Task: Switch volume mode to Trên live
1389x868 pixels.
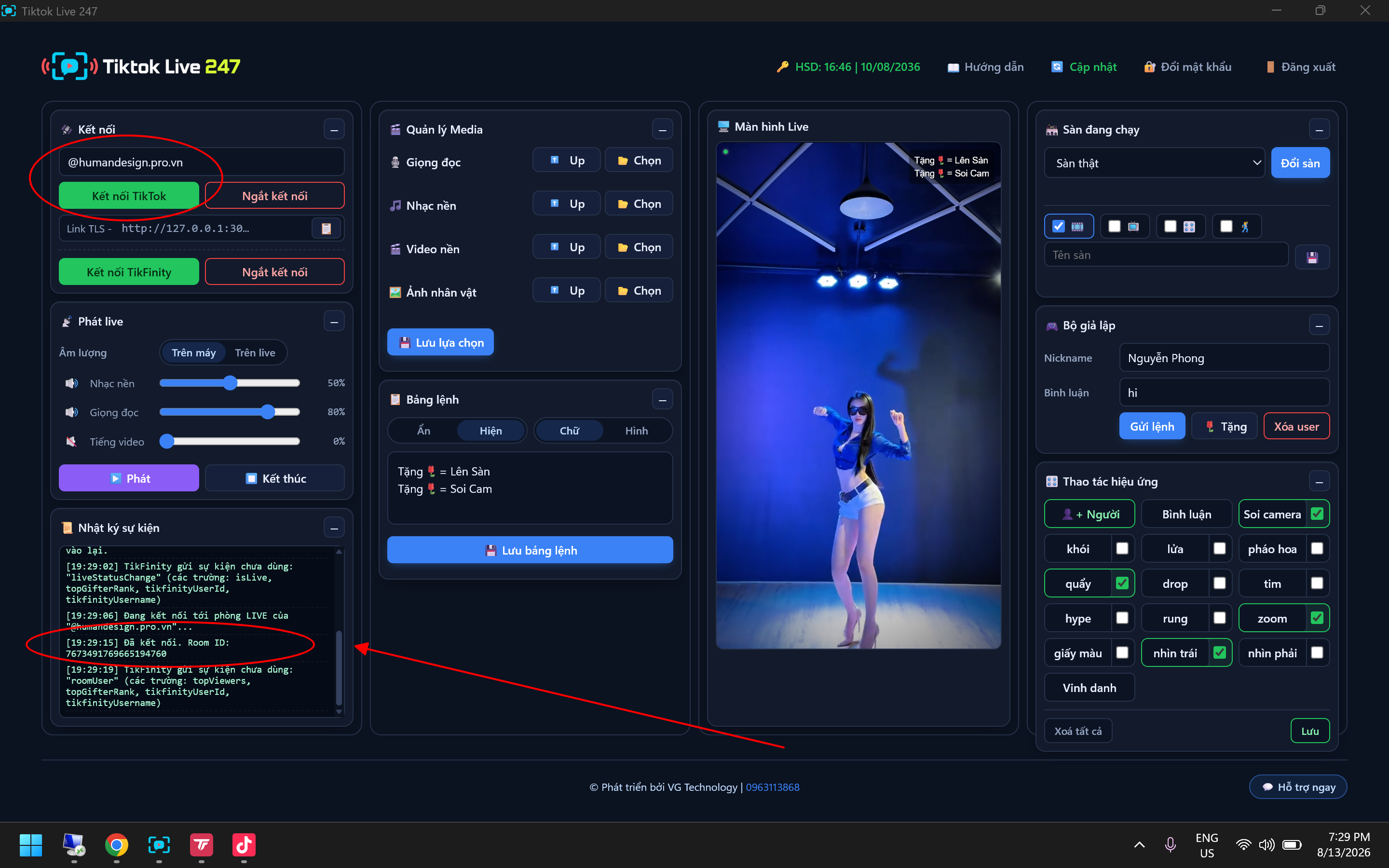Action: [x=255, y=353]
